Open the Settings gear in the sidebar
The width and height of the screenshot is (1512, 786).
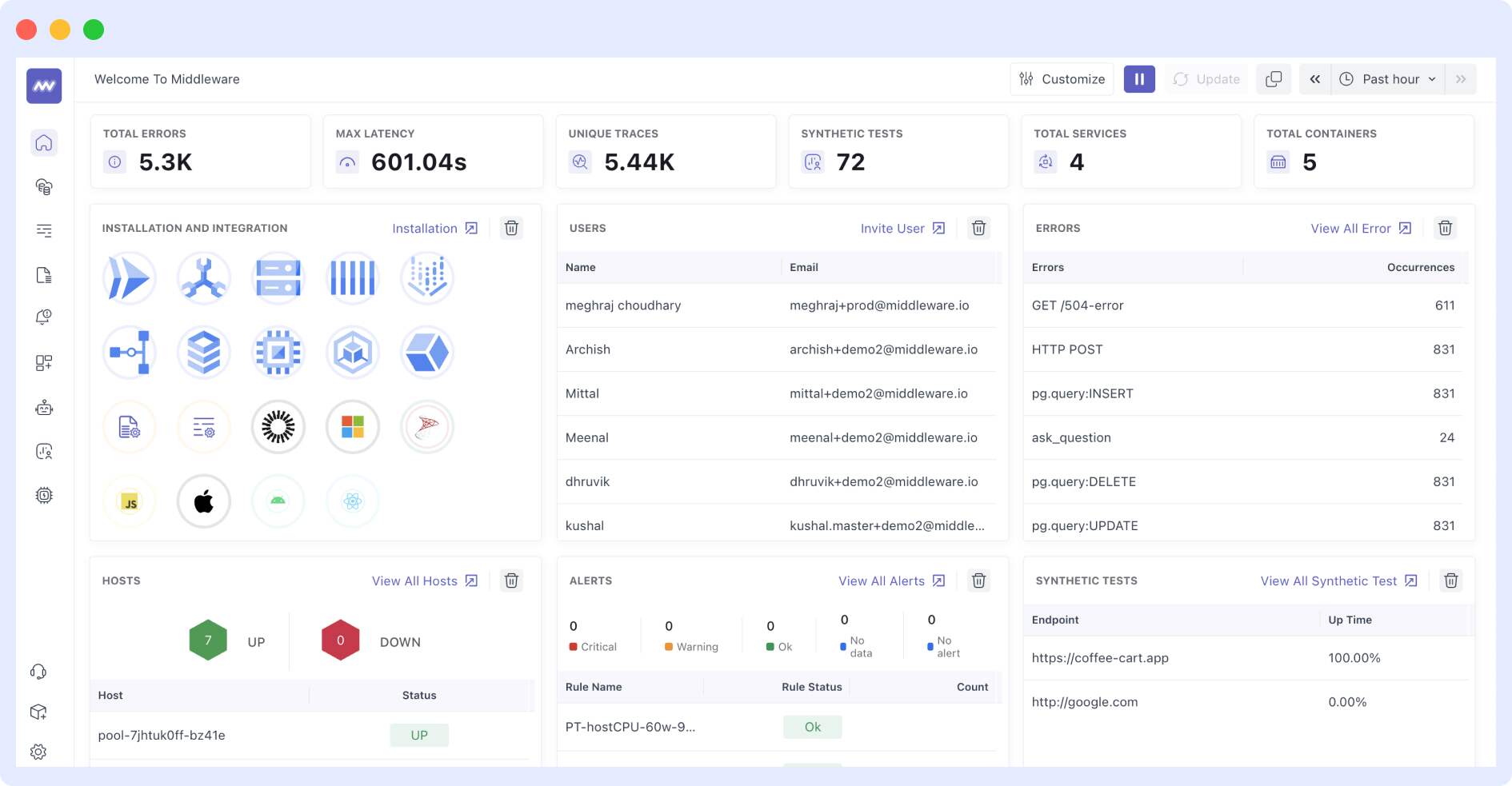38,752
